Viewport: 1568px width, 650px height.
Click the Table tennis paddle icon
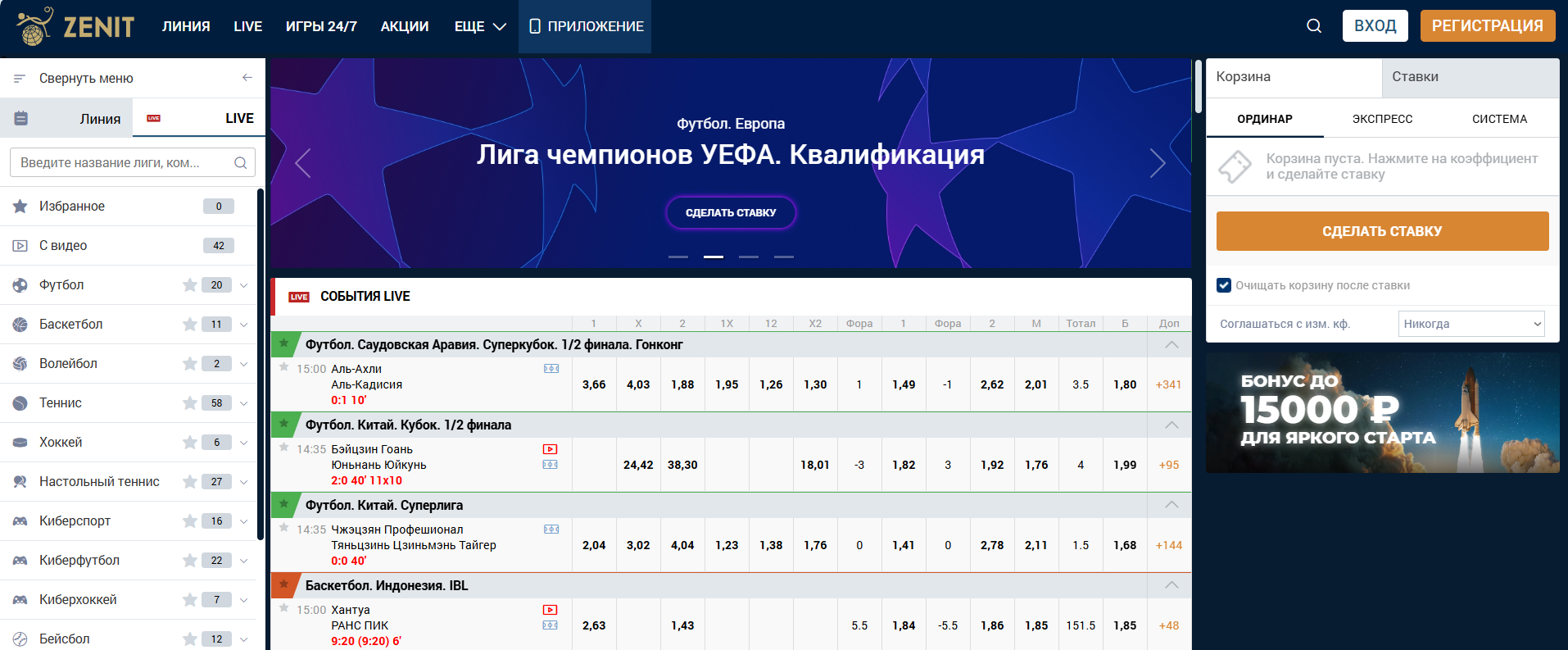[x=20, y=482]
